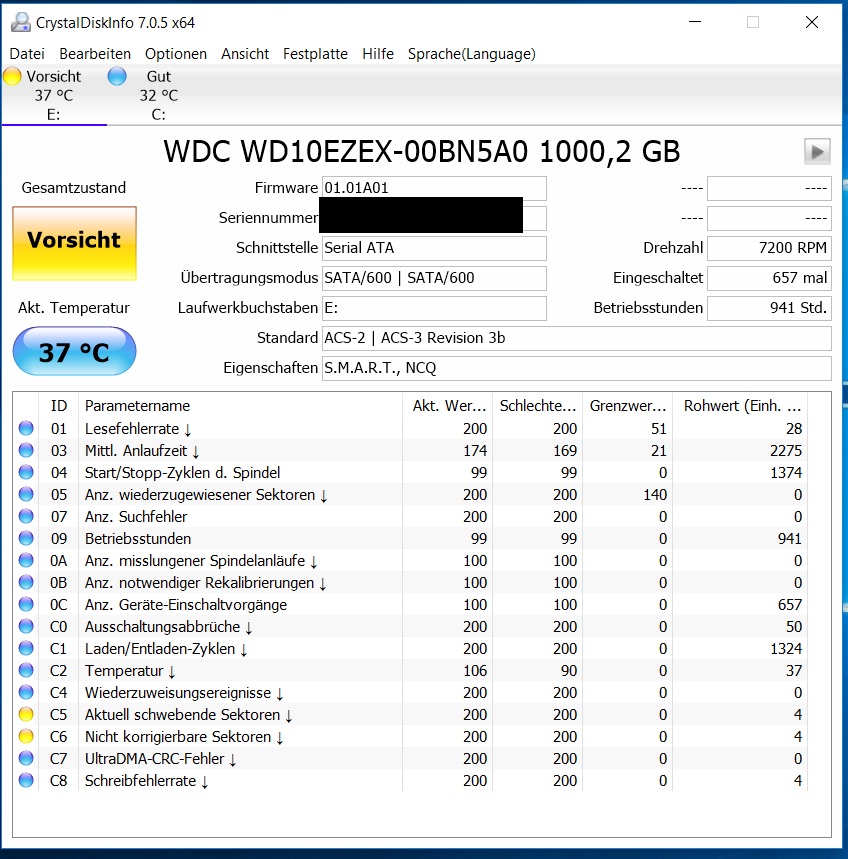Click the Rohwert column header
848x859 pixels.
click(741, 406)
